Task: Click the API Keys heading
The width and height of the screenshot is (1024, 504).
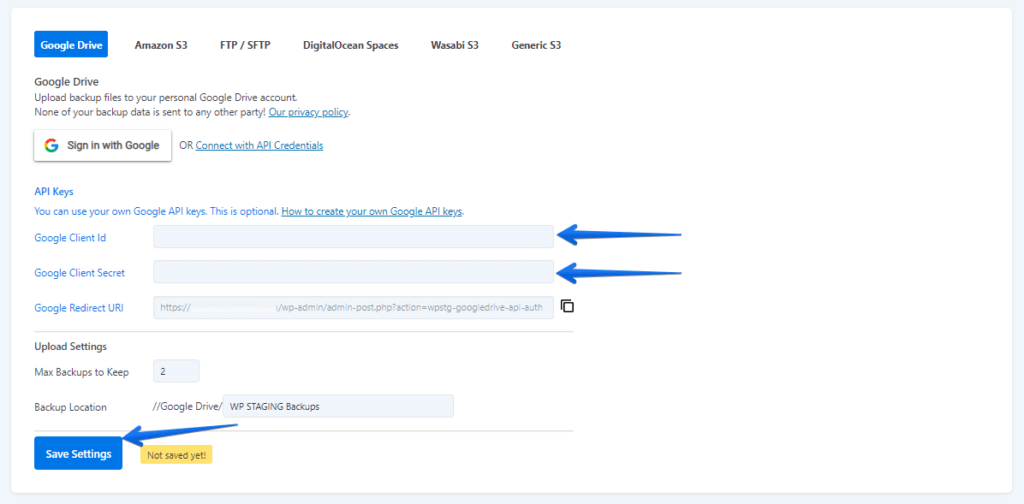Action: [x=54, y=192]
